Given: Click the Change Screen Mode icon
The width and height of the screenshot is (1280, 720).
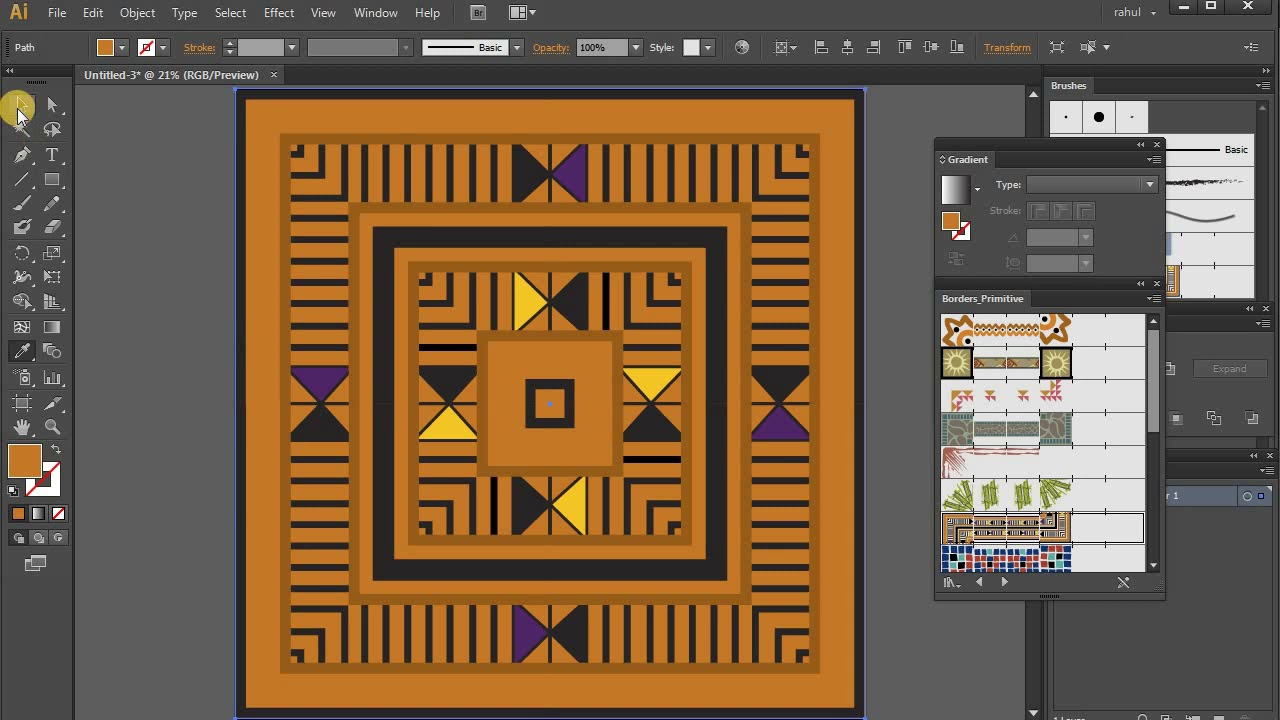Looking at the screenshot, I should [x=36, y=564].
